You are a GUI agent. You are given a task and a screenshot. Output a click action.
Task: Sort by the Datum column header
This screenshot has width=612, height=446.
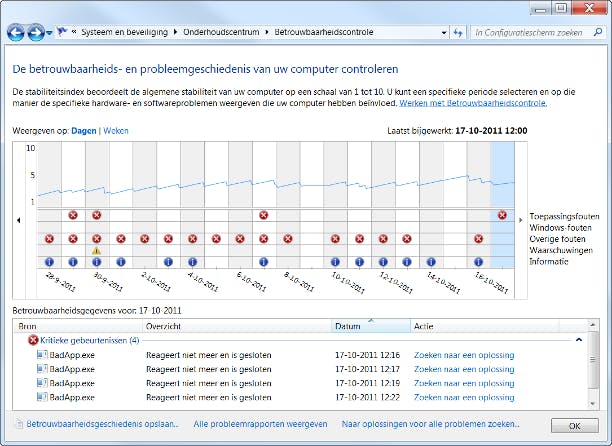pos(371,326)
